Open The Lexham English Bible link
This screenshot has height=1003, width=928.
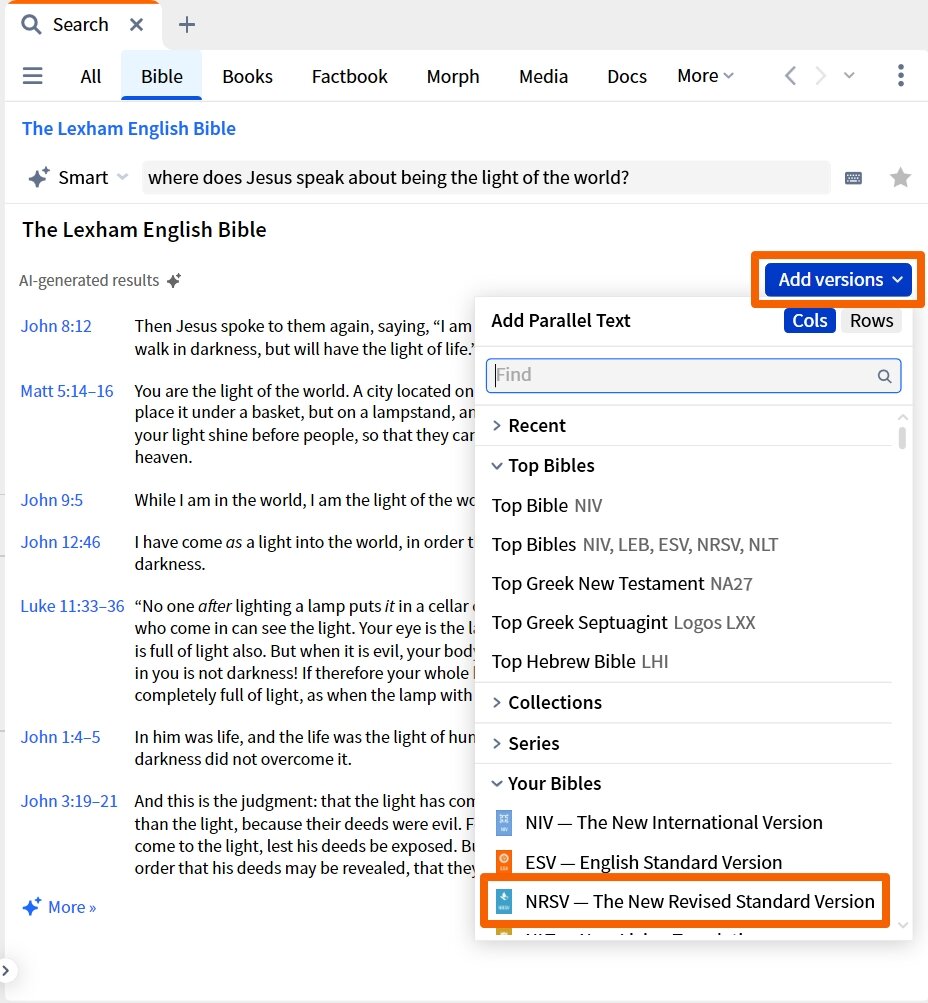129,129
